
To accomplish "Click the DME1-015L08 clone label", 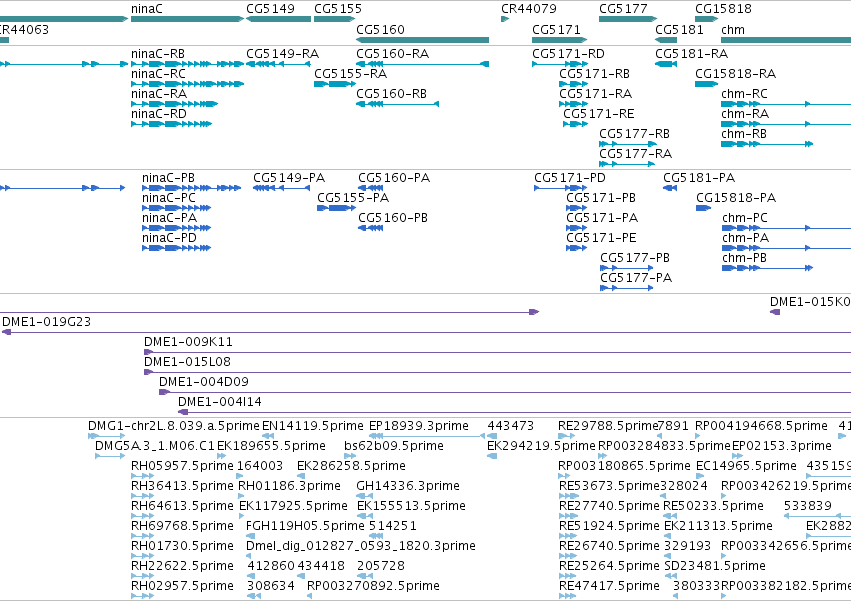I will pyautogui.click(x=187, y=362).
